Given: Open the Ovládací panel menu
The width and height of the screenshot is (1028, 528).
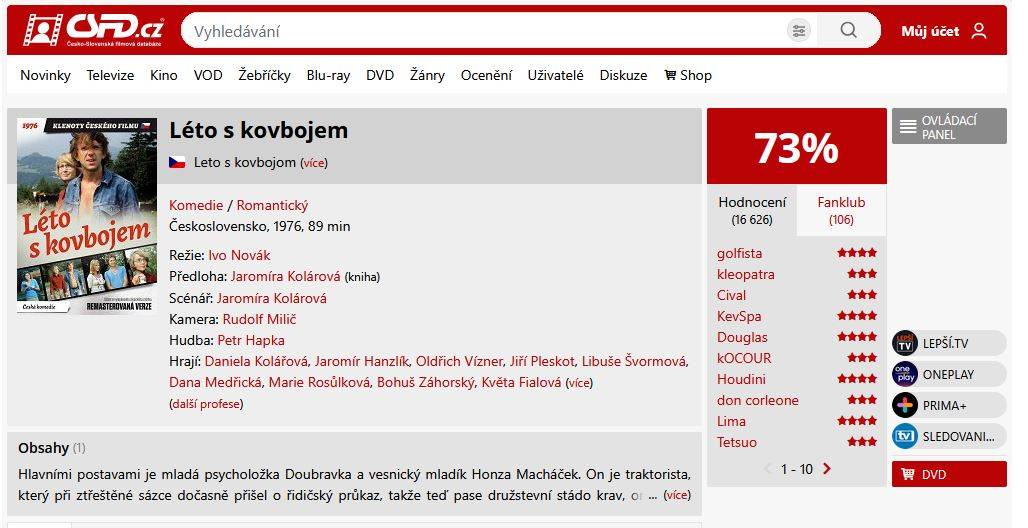Looking at the screenshot, I should tap(948, 127).
